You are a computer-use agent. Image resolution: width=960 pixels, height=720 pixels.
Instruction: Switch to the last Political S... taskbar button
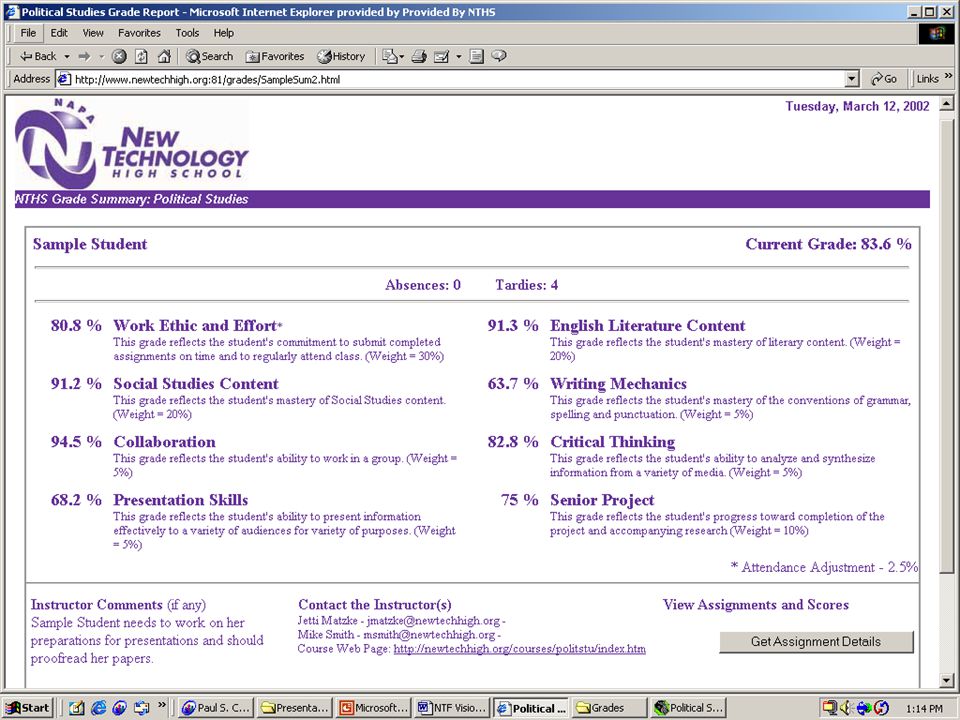pos(688,708)
